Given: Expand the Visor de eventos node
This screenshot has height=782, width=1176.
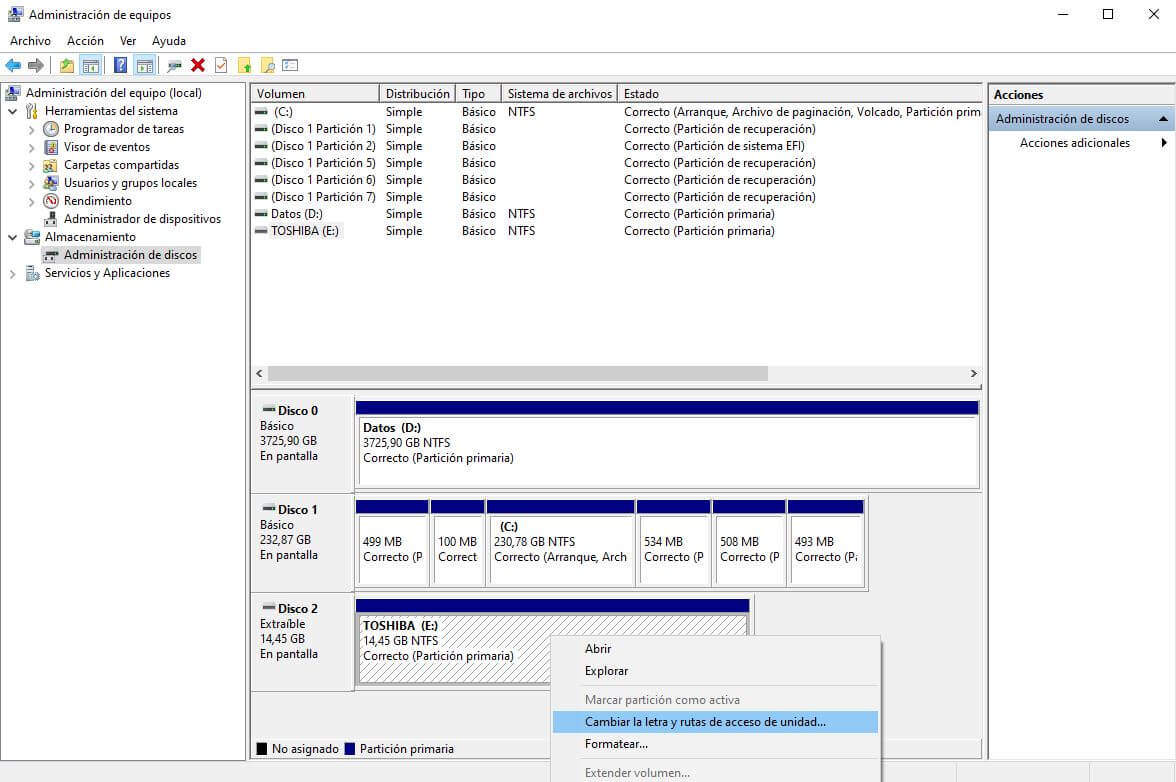Looking at the screenshot, I should coord(32,147).
